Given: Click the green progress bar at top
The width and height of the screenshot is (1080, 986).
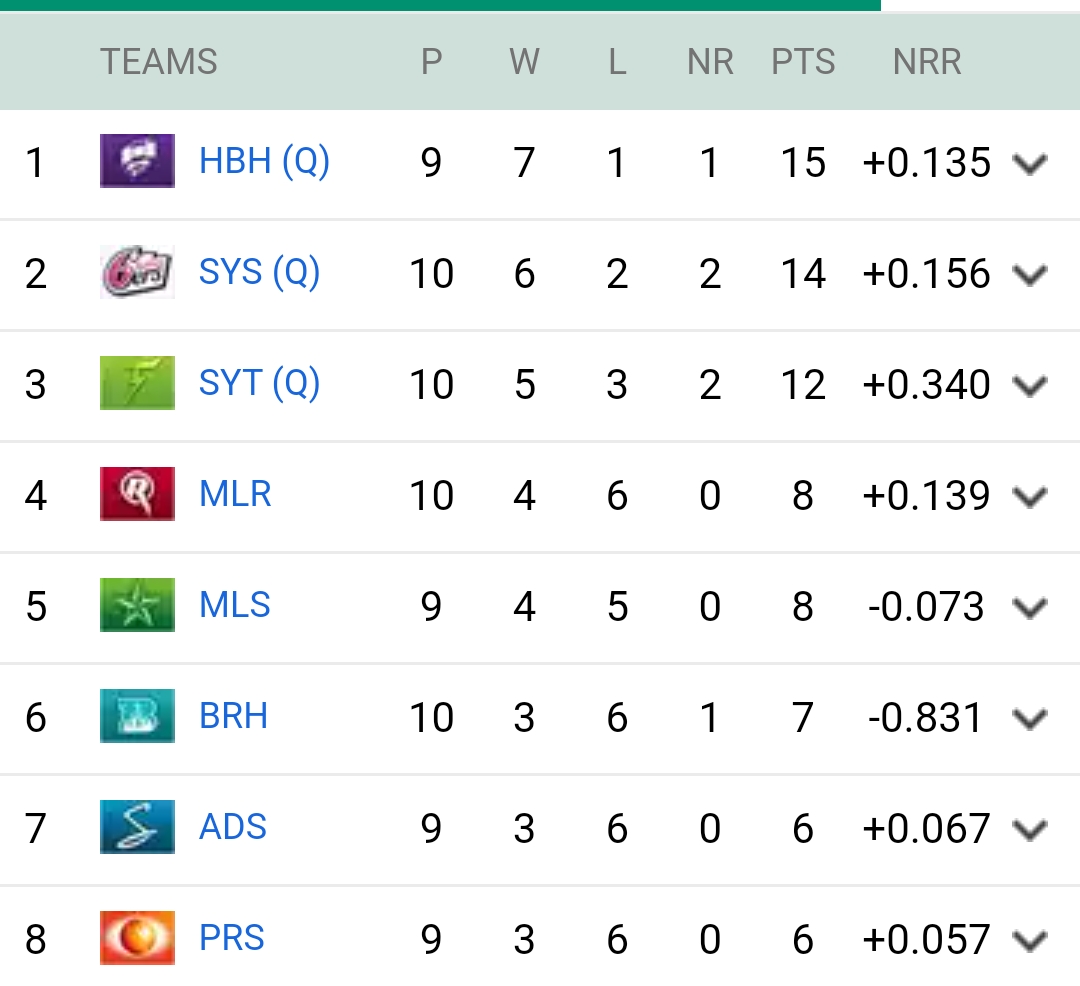Looking at the screenshot, I should (x=440, y=5).
